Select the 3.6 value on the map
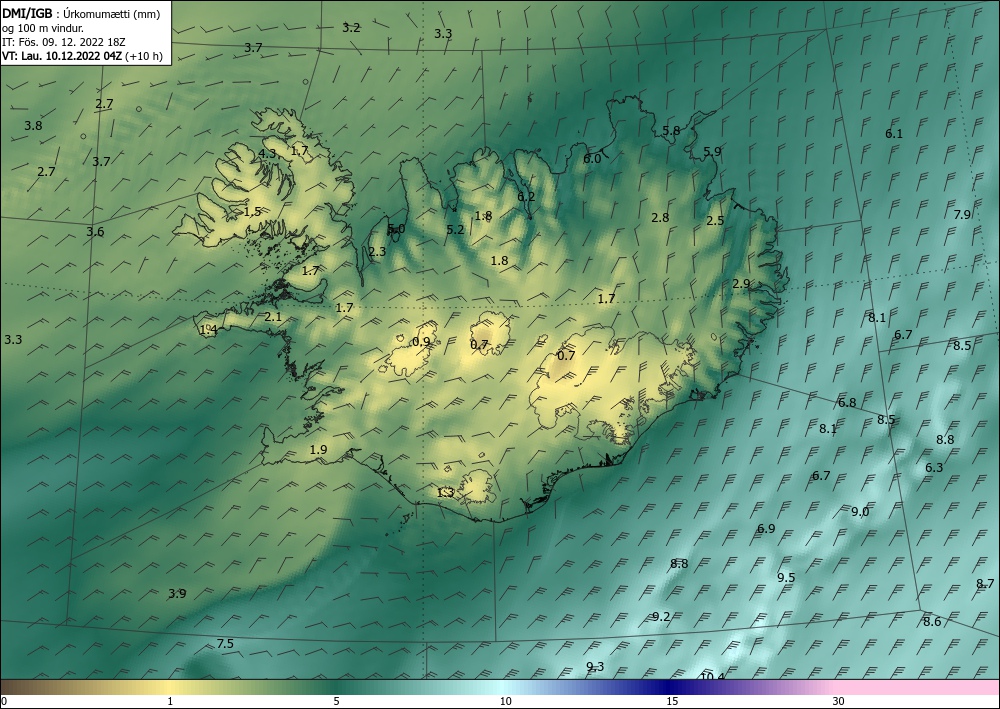Screen dimensions: 1000x709 coord(95,232)
